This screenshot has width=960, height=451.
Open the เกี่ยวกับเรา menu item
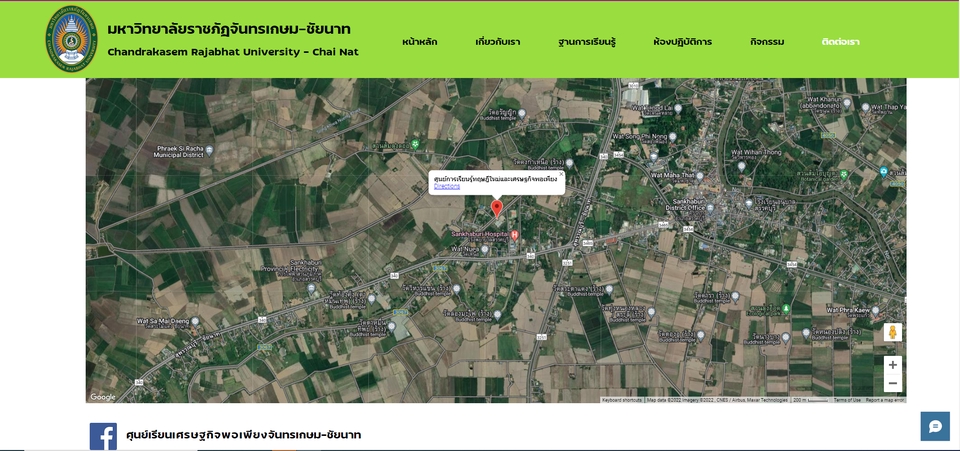tap(497, 42)
